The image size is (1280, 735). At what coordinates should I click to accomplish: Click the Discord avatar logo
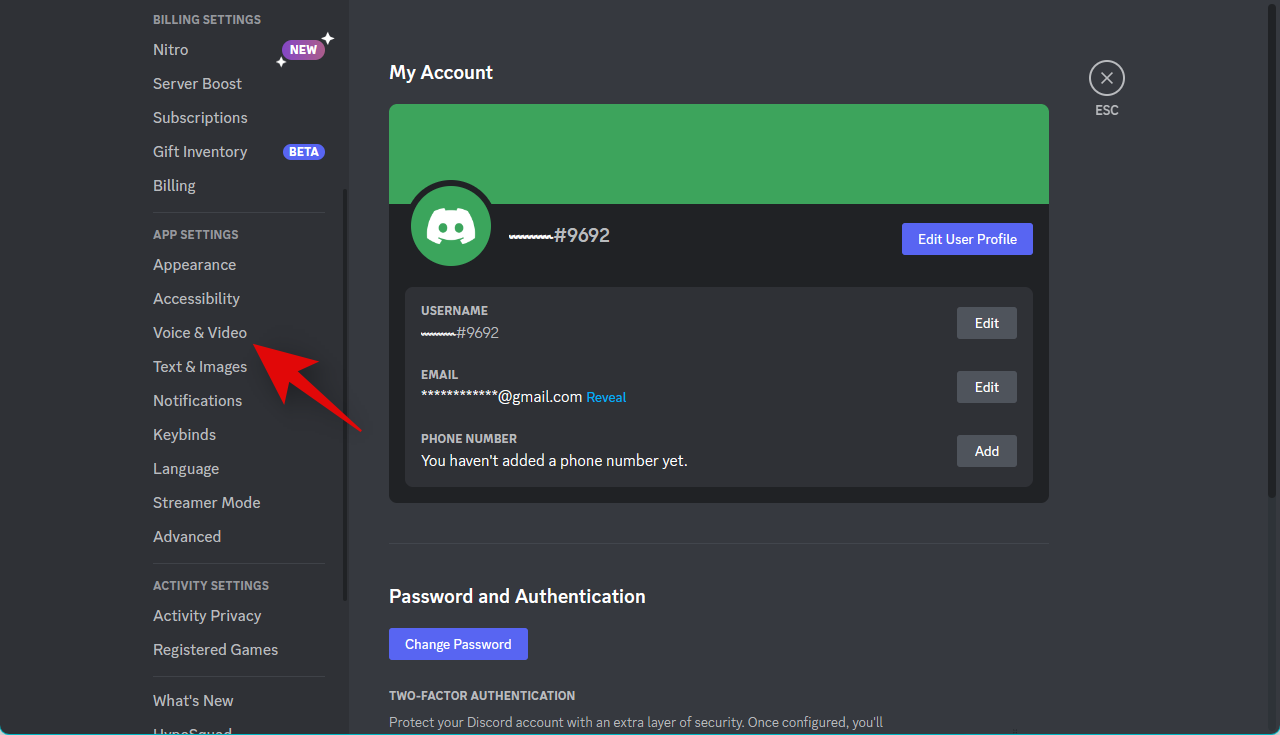451,227
